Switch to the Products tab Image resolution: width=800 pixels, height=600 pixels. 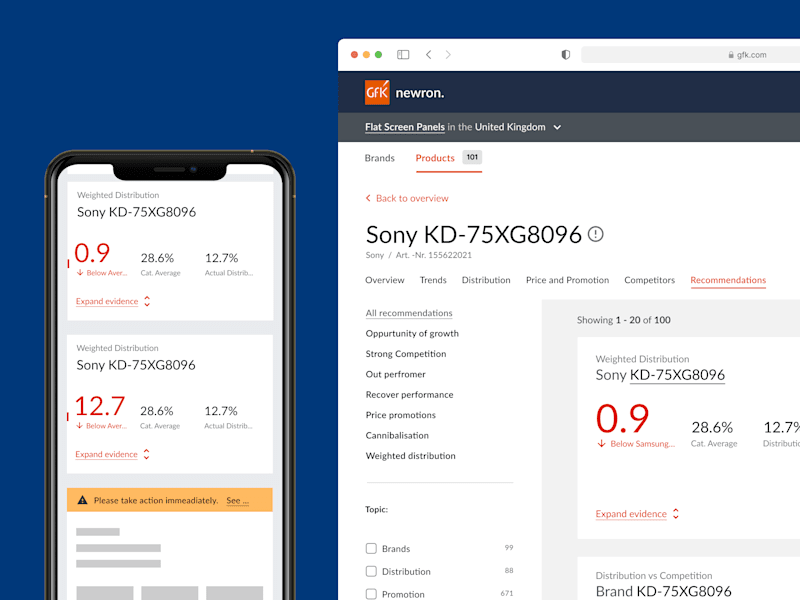coord(435,158)
